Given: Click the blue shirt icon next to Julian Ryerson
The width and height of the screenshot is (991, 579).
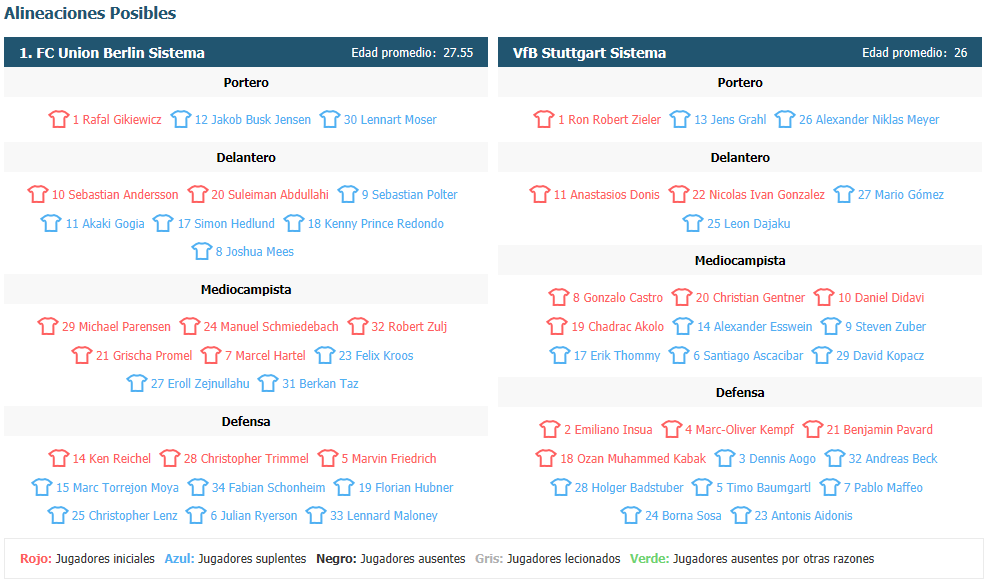Looking at the screenshot, I should (x=196, y=515).
